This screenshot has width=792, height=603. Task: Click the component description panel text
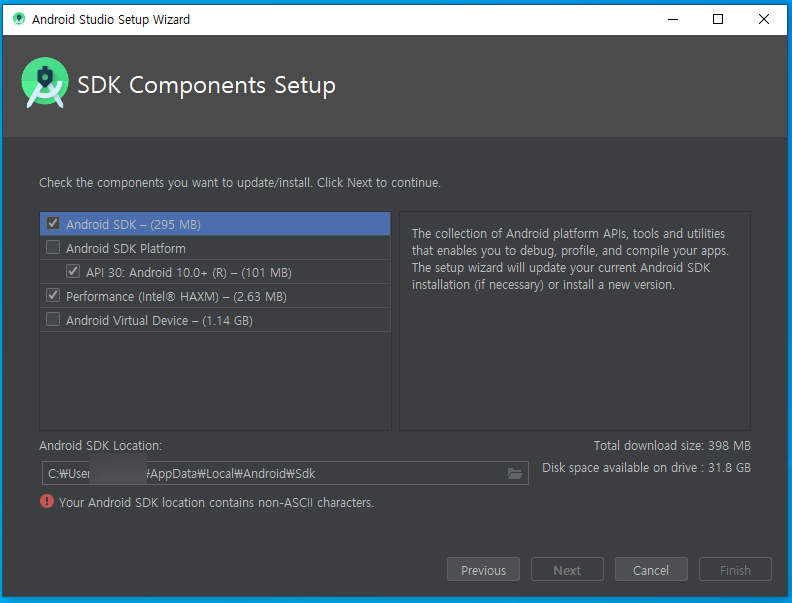pos(570,259)
